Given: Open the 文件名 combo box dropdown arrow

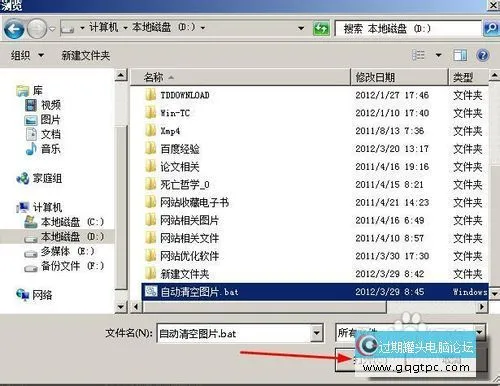Looking at the screenshot, I should click(317, 333).
